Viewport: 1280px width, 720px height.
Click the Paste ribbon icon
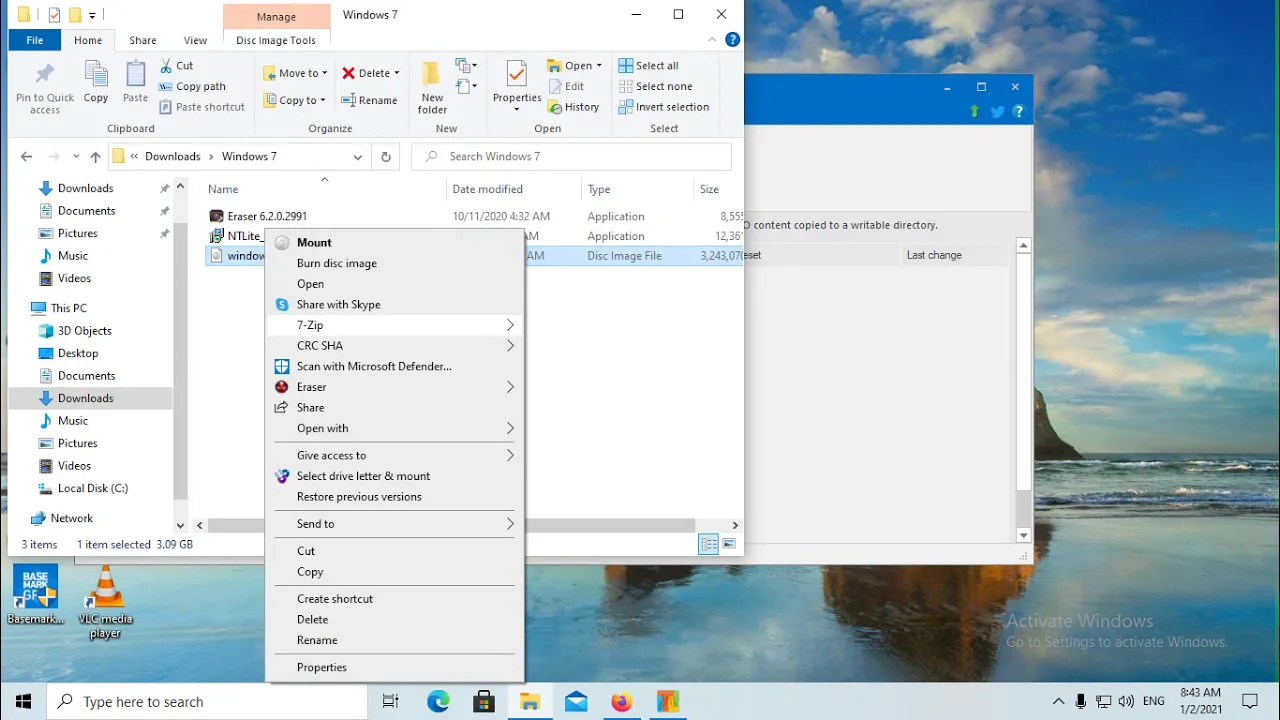[x=135, y=82]
